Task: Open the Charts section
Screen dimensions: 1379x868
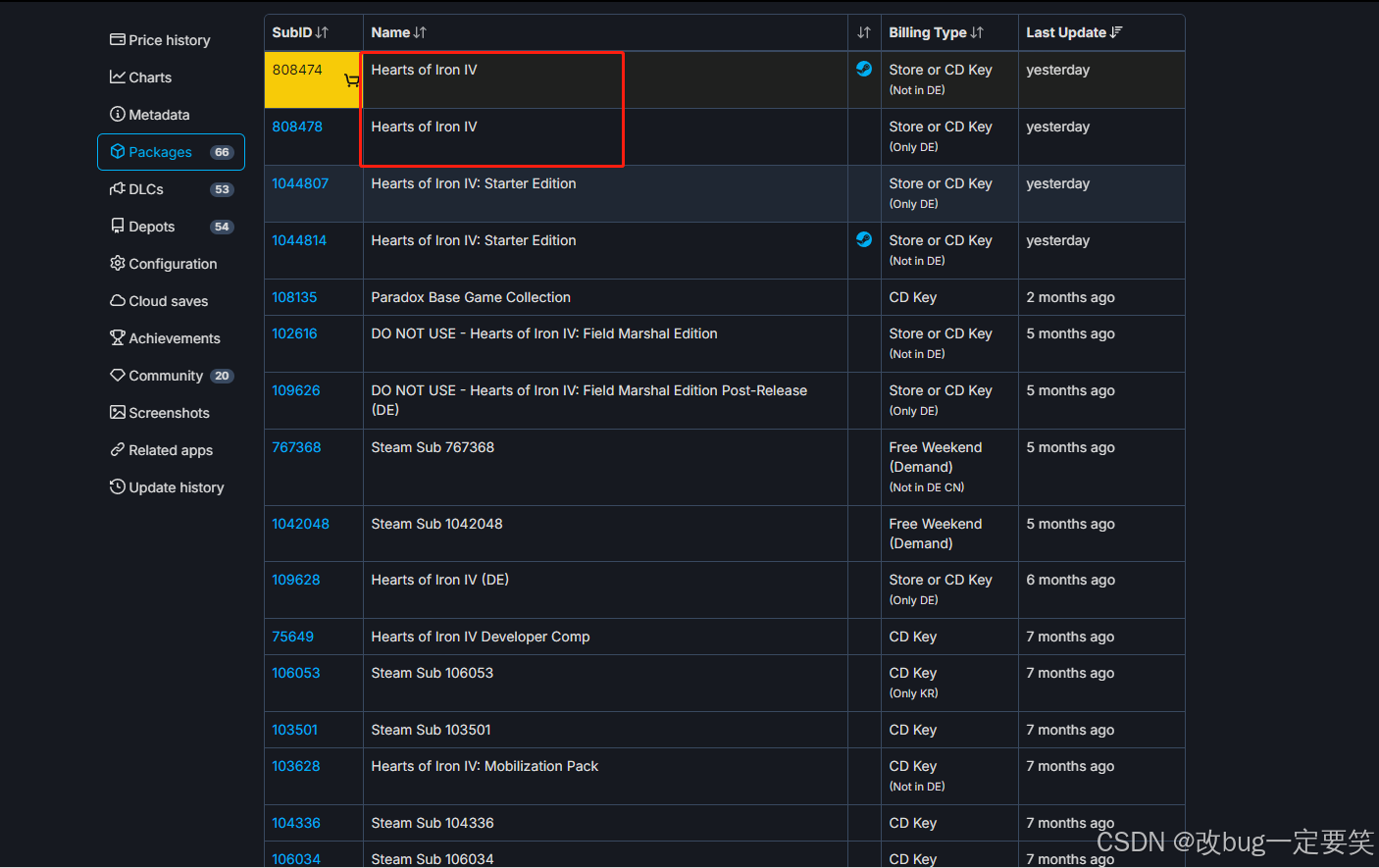Action: (x=140, y=77)
